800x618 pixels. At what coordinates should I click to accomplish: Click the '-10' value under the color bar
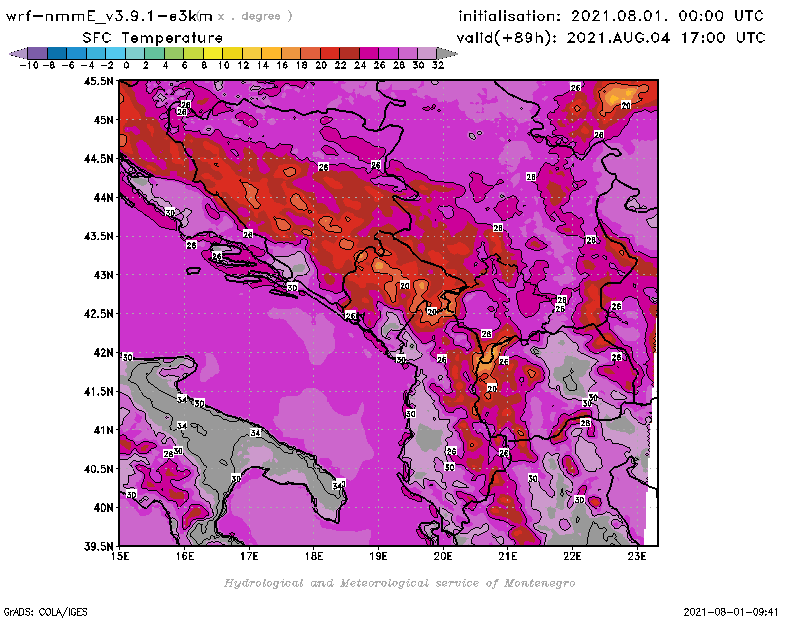(29, 65)
